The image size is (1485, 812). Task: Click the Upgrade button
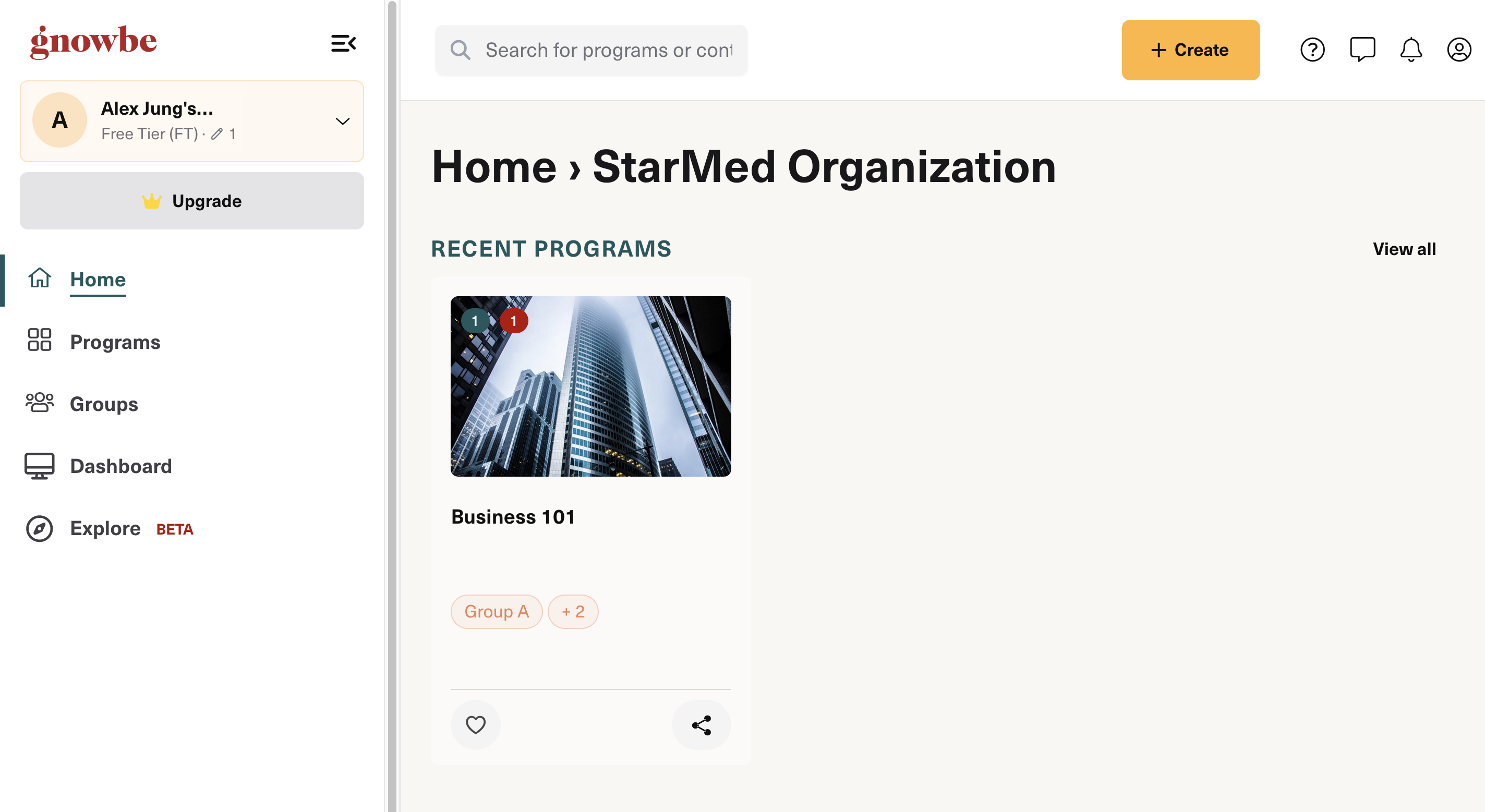pyautogui.click(x=192, y=201)
